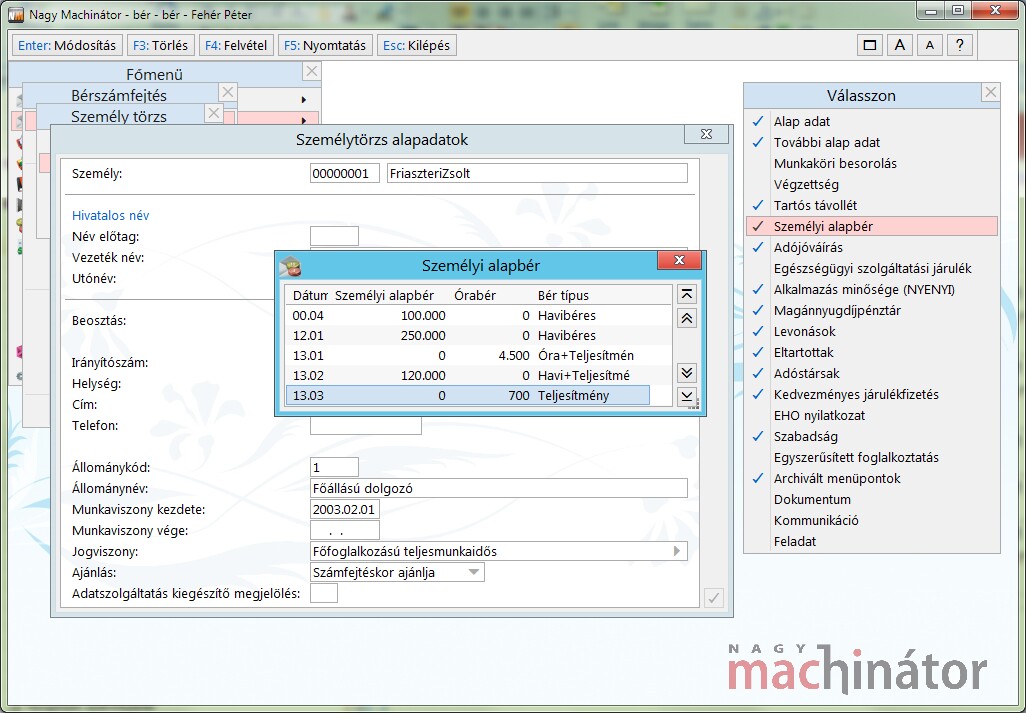Toggle the Szabadság checkmark item

[x=805, y=436]
